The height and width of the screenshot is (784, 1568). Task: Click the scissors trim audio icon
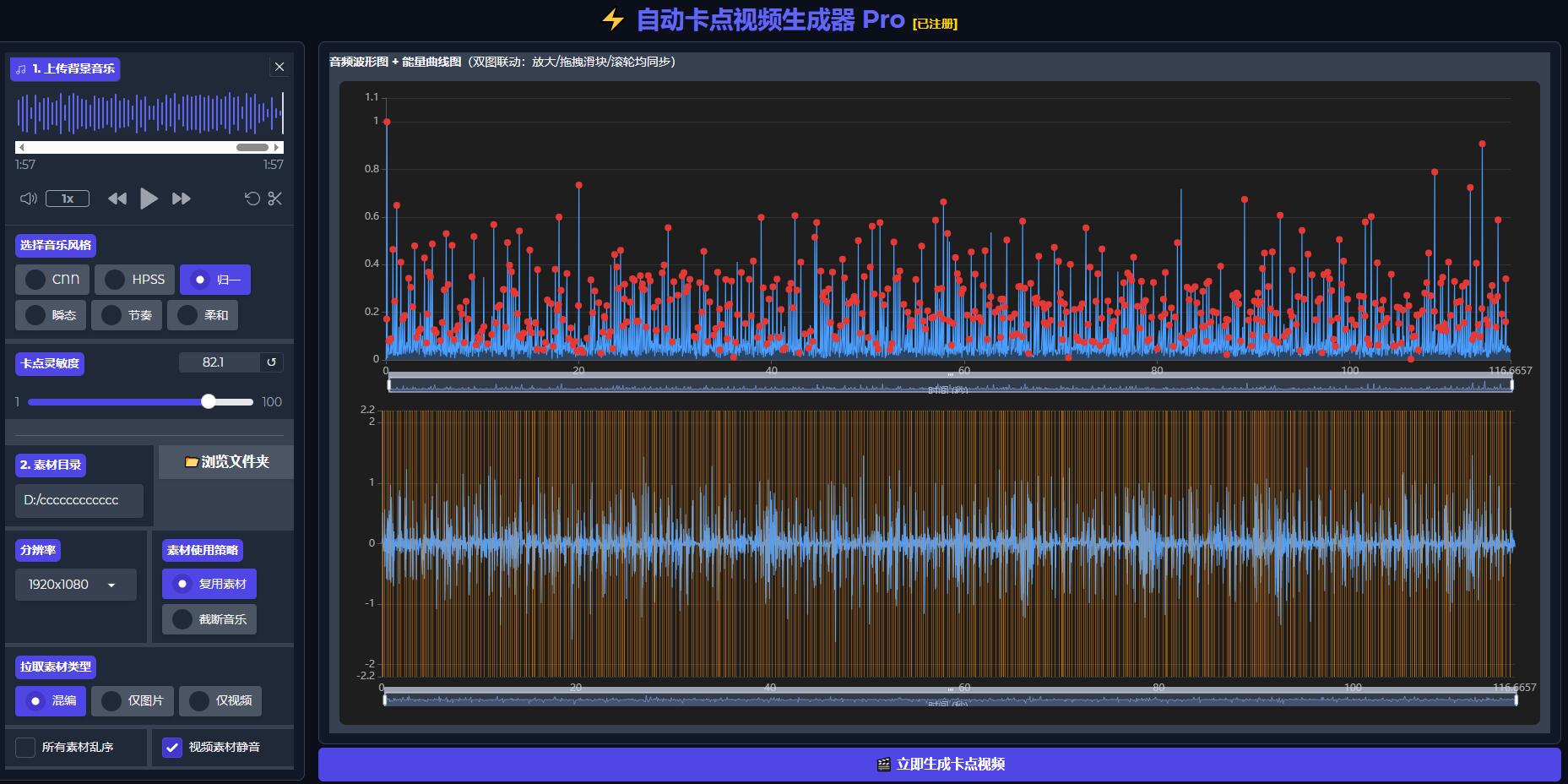click(x=274, y=199)
